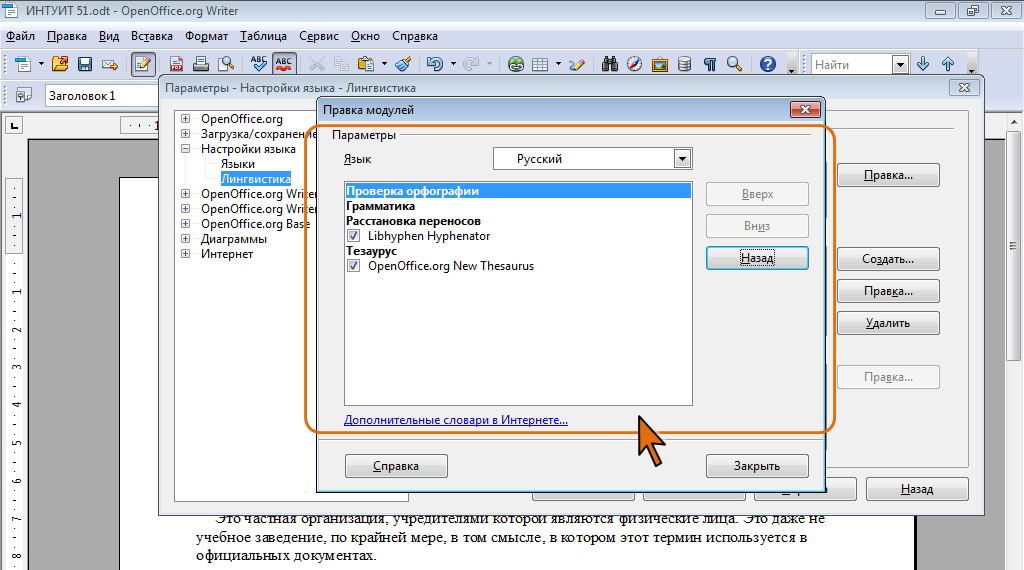
Task: Uncheck the Libhyphen Hyphenator checkbox
Action: (354, 236)
